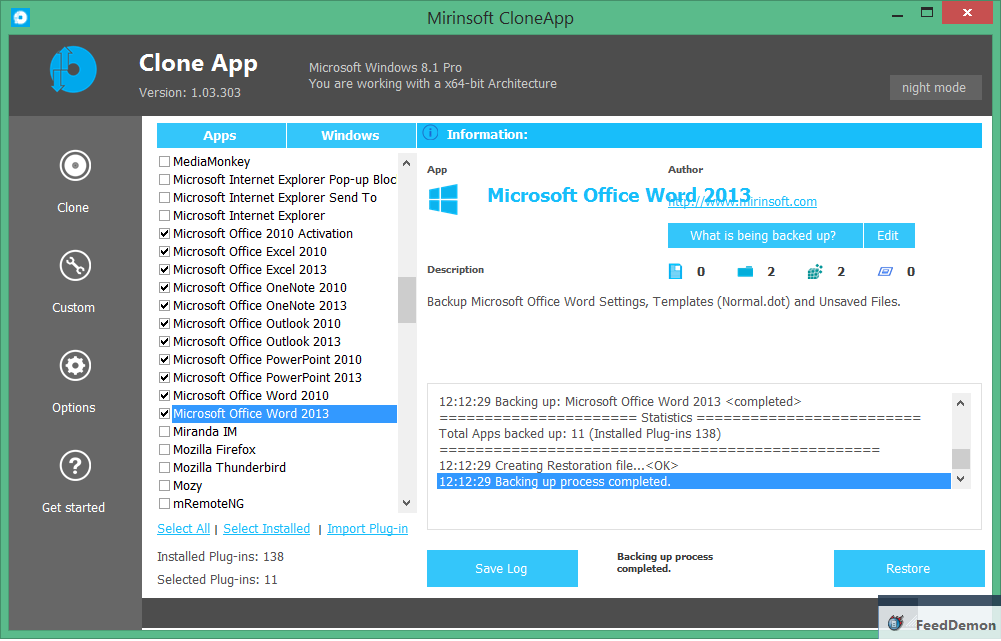Click the registry keys cube icon
This screenshot has height=641, width=1001.
tap(815, 272)
